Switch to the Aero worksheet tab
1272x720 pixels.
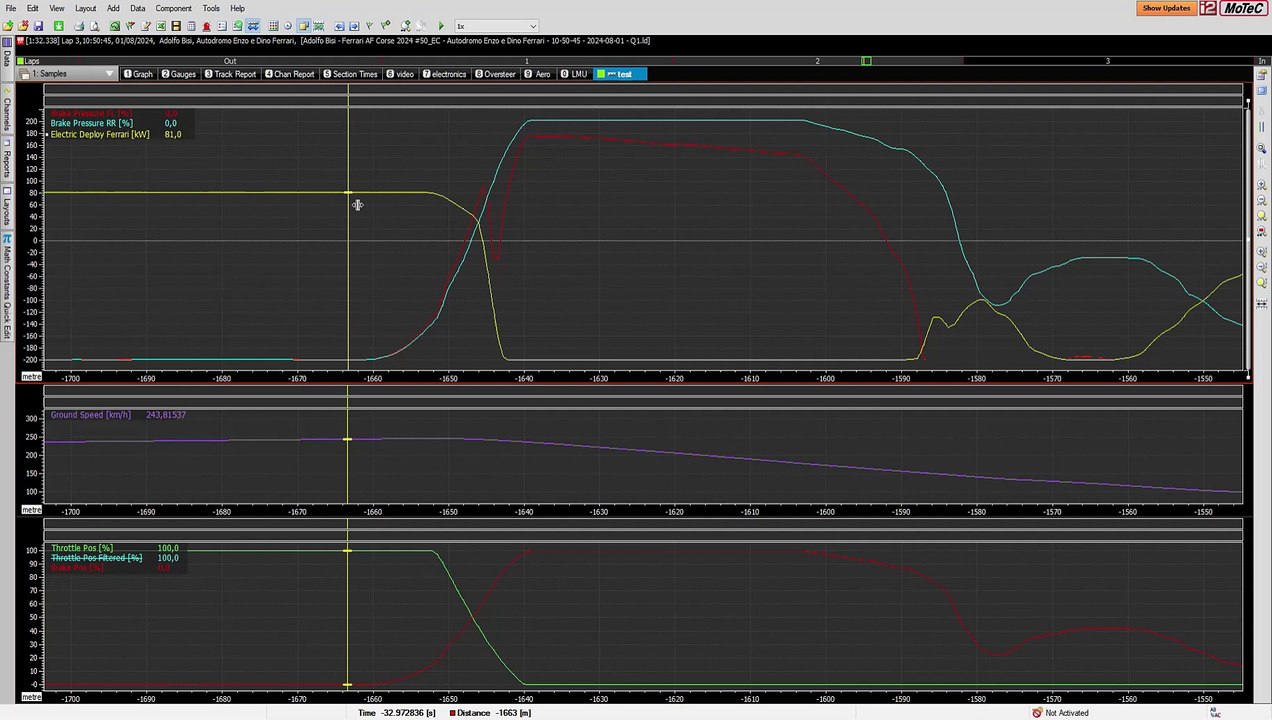pyautogui.click(x=538, y=74)
